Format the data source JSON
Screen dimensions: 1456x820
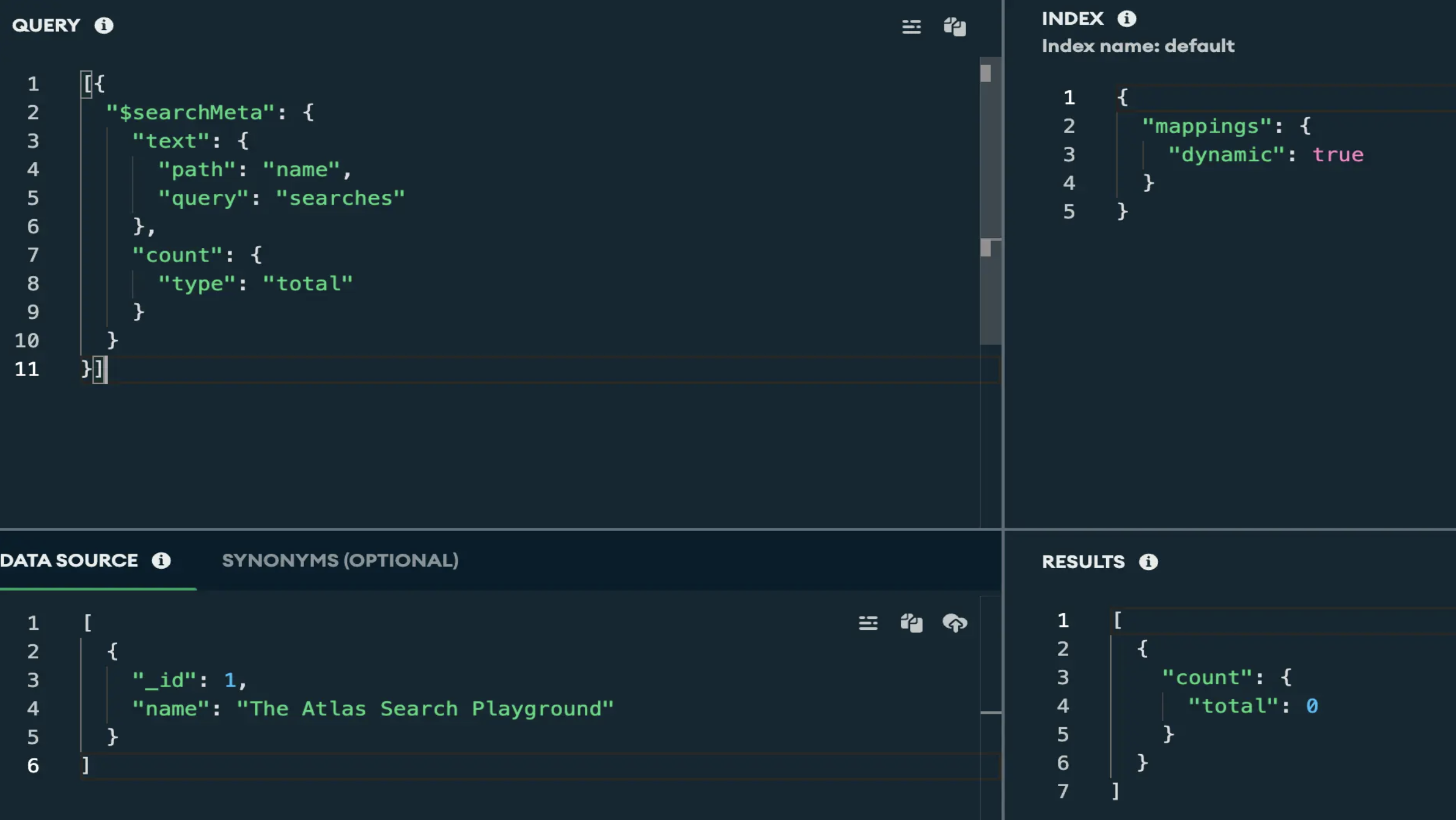(868, 623)
